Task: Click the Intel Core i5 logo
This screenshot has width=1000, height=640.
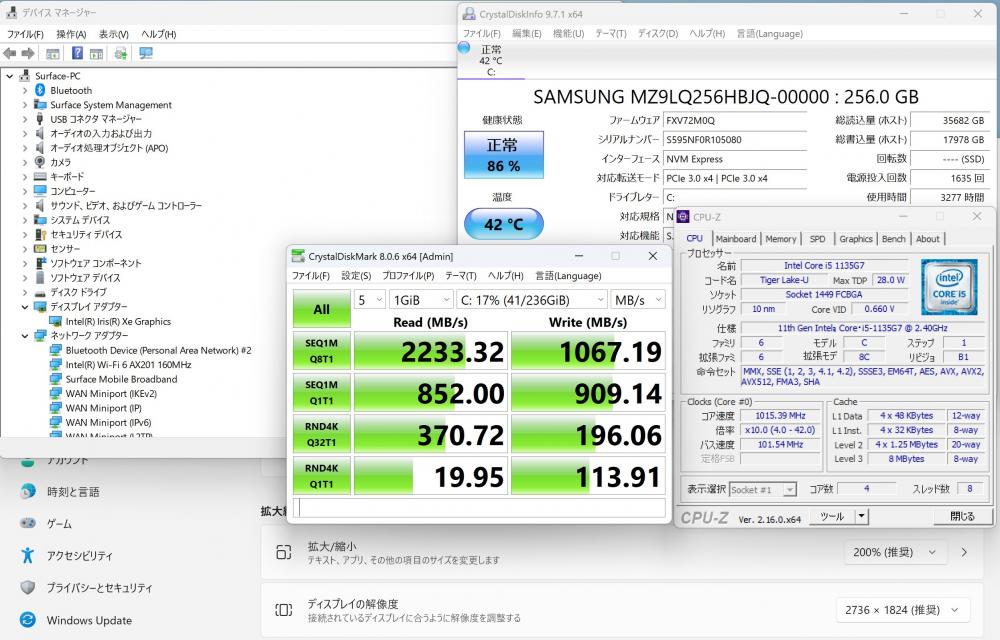Action: [948, 287]
